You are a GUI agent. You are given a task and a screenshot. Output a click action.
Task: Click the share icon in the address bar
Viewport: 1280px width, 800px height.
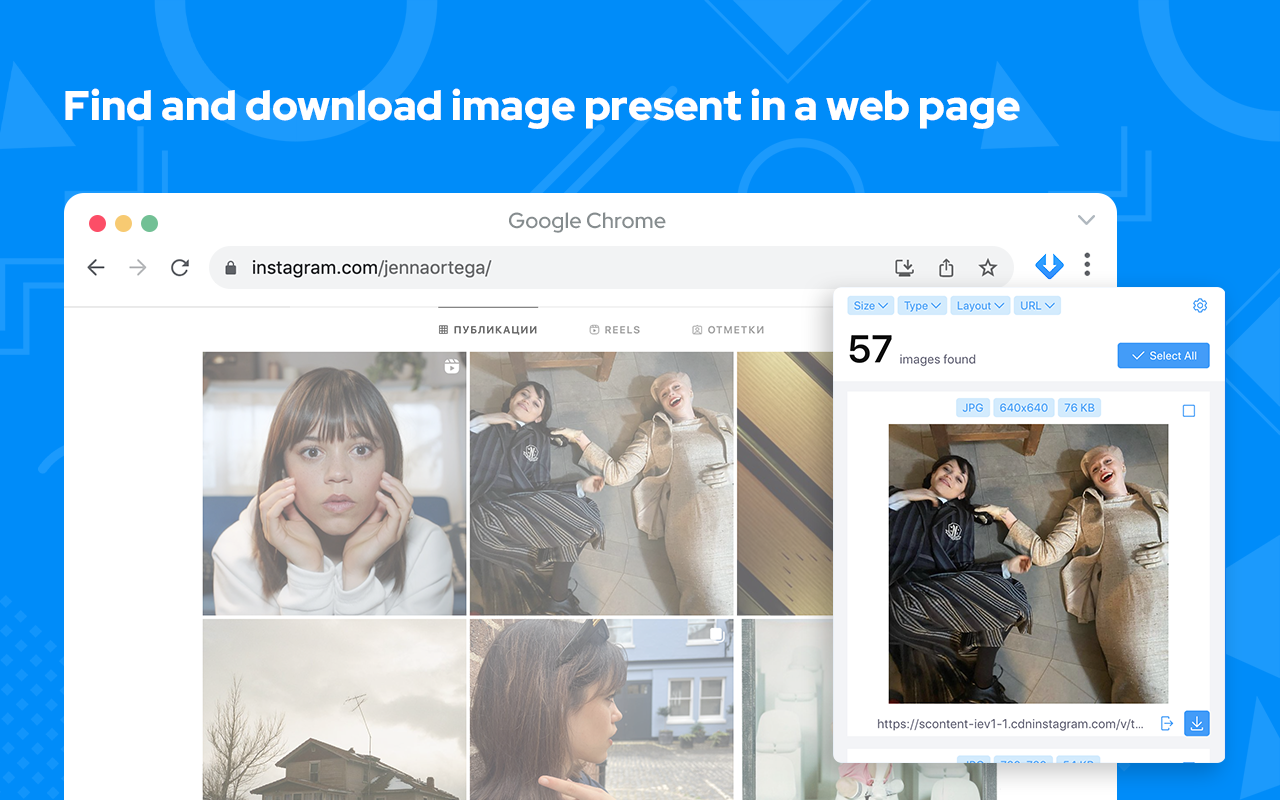[946, 267]
